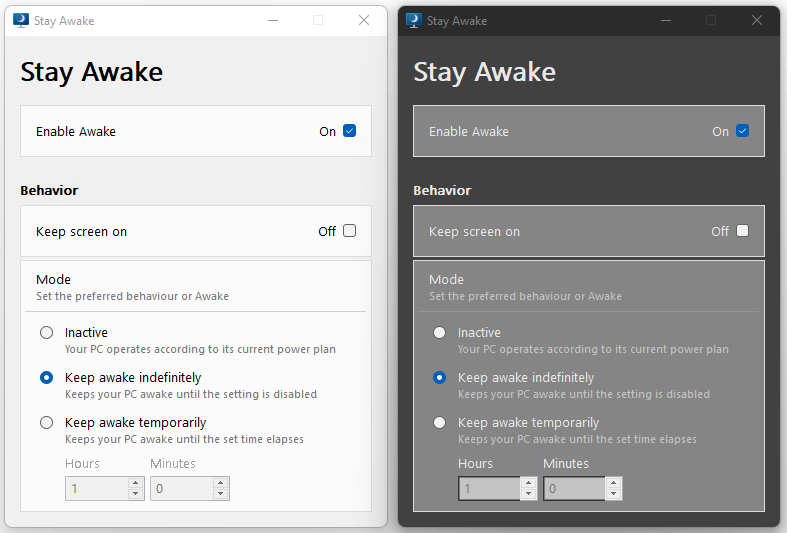787x533 pixels.
Task: Uncheck Enable Awake checkbox in dark window
Action: click(742, 131)
